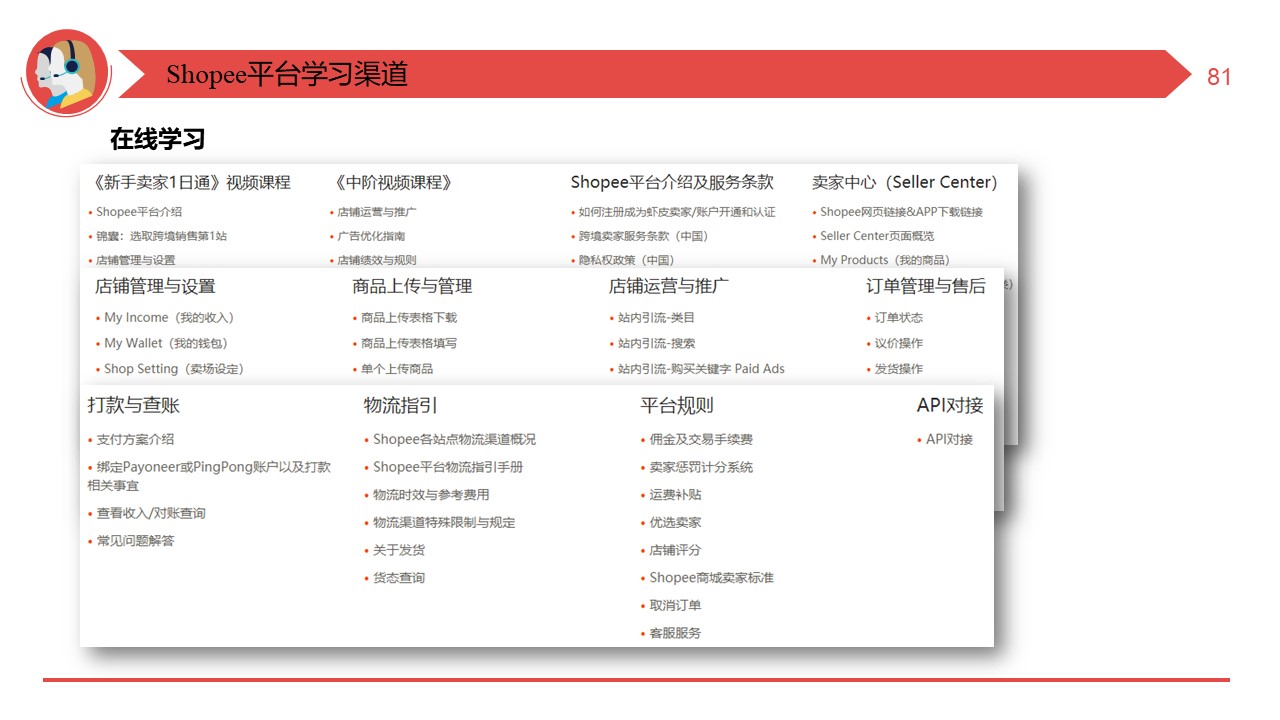Open the bulleted API对接 link

click(949, 439)
